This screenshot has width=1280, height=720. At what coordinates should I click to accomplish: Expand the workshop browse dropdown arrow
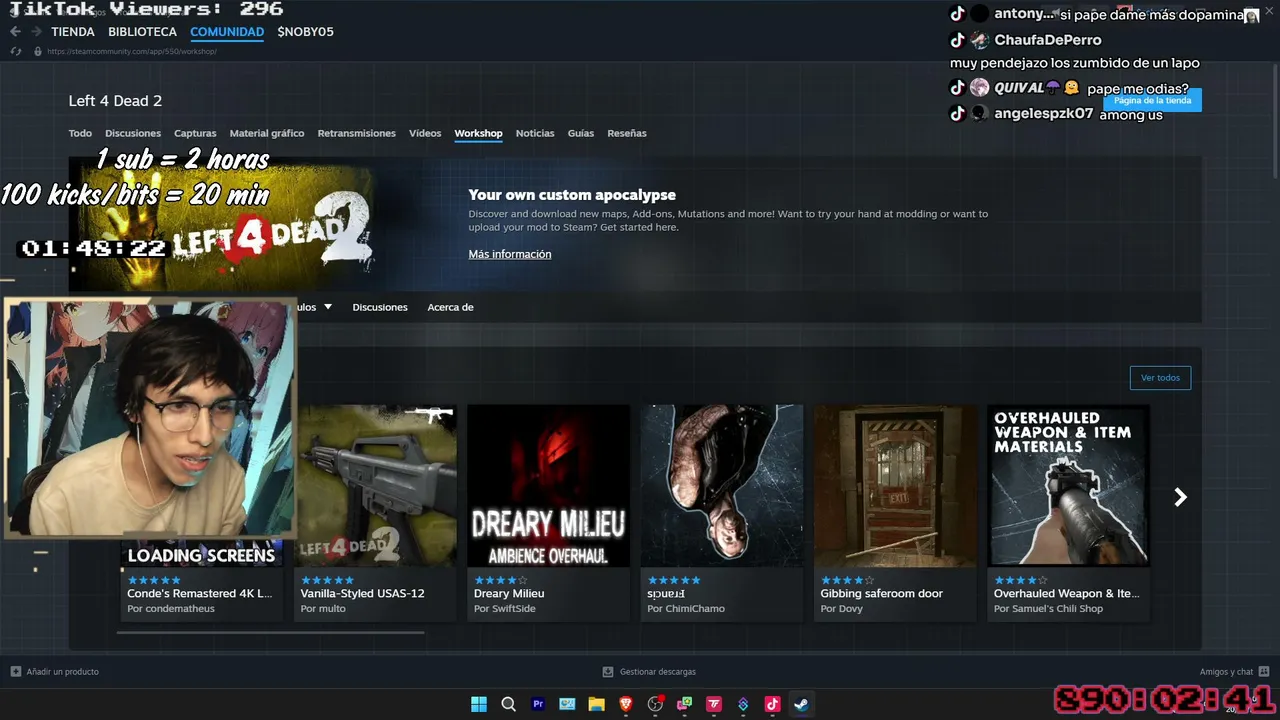pos(327,307)
